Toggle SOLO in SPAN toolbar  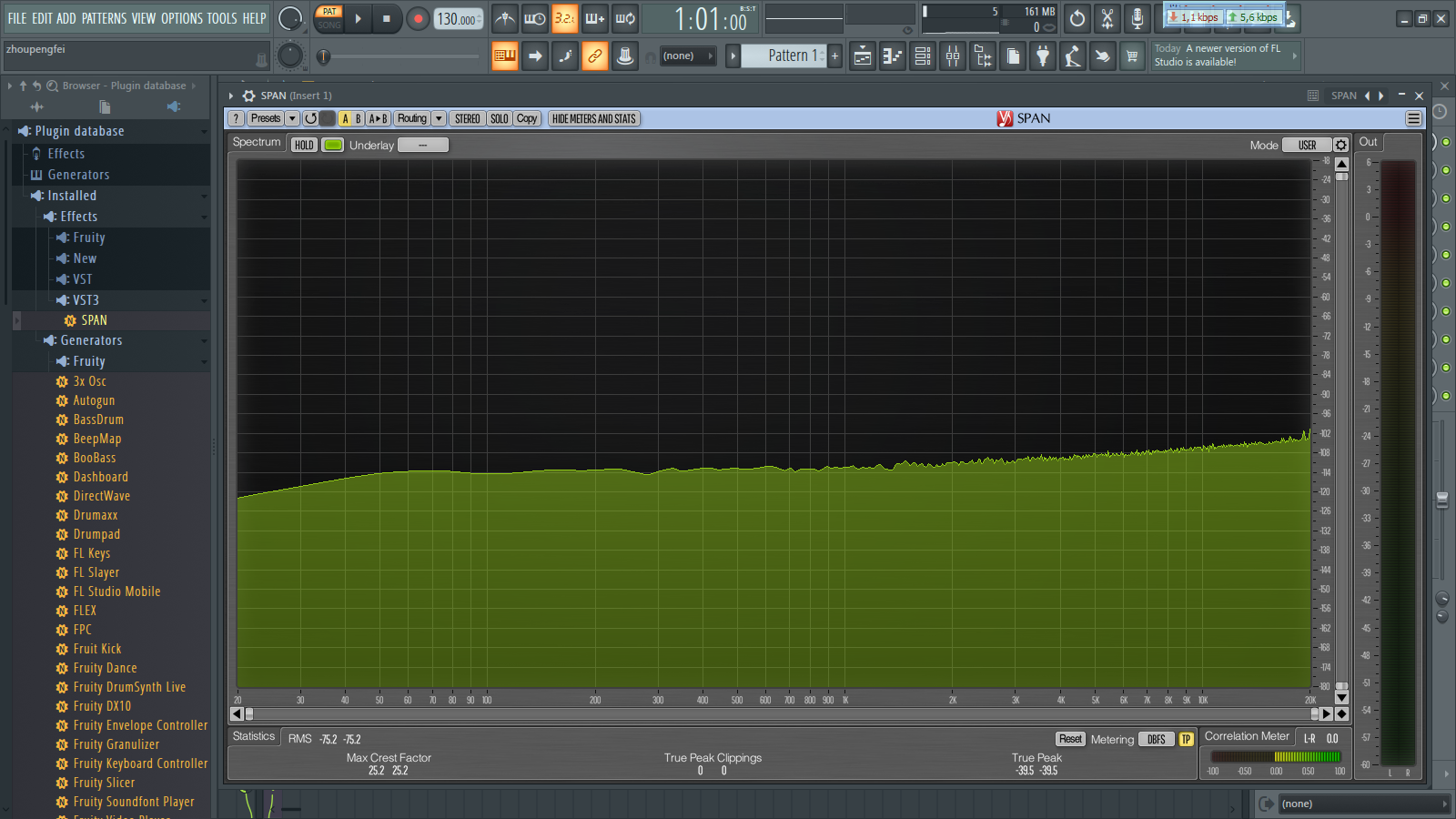pyautogui.click(x=500, y=118)
